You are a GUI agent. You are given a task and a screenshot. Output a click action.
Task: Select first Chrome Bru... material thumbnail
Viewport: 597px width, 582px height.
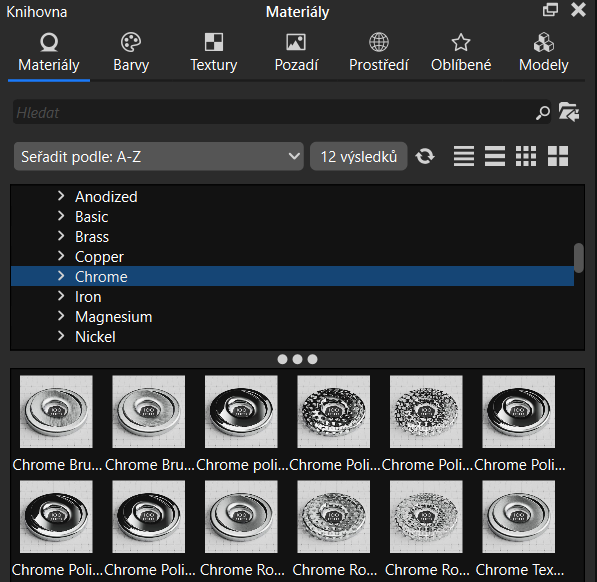click(56, 411)
